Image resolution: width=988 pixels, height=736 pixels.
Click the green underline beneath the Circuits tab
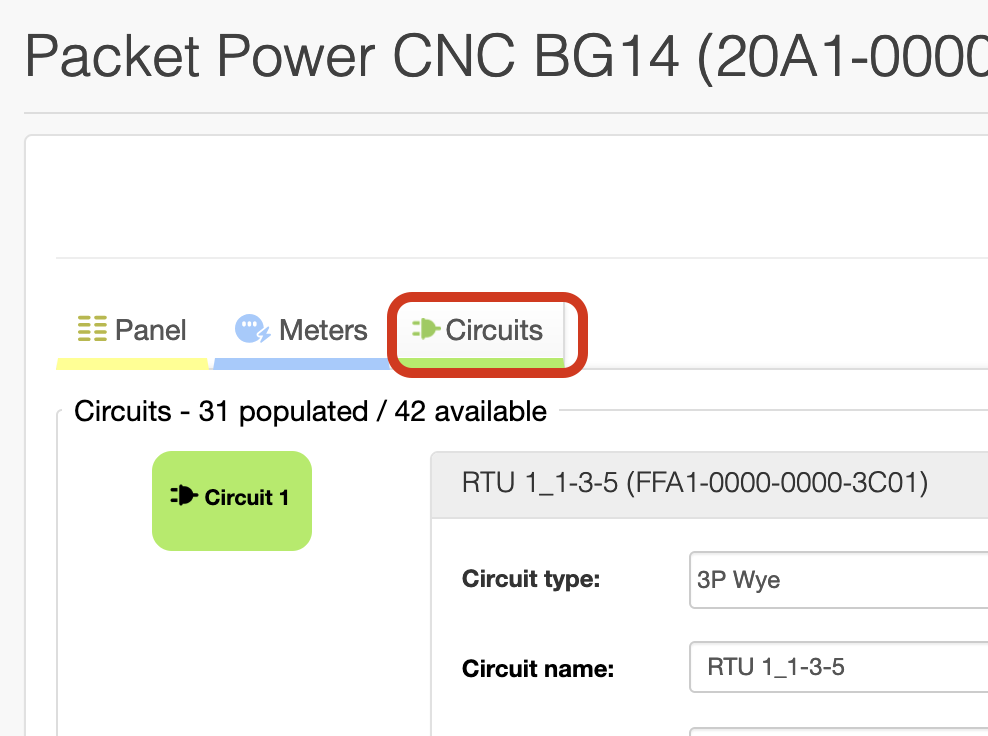click(480, 361)
